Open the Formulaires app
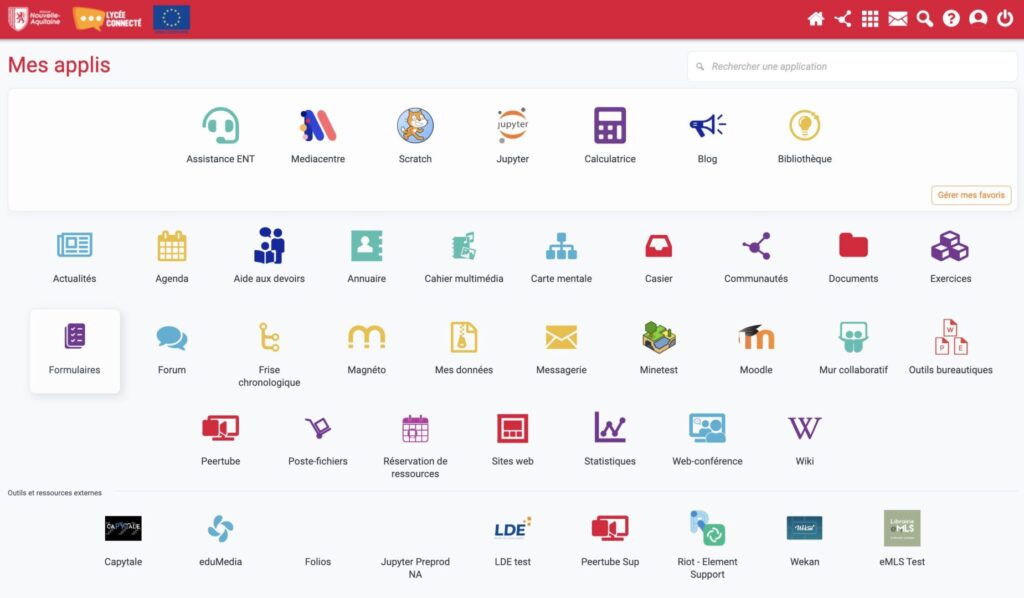Screen dimensions: 1024x598 75,338
